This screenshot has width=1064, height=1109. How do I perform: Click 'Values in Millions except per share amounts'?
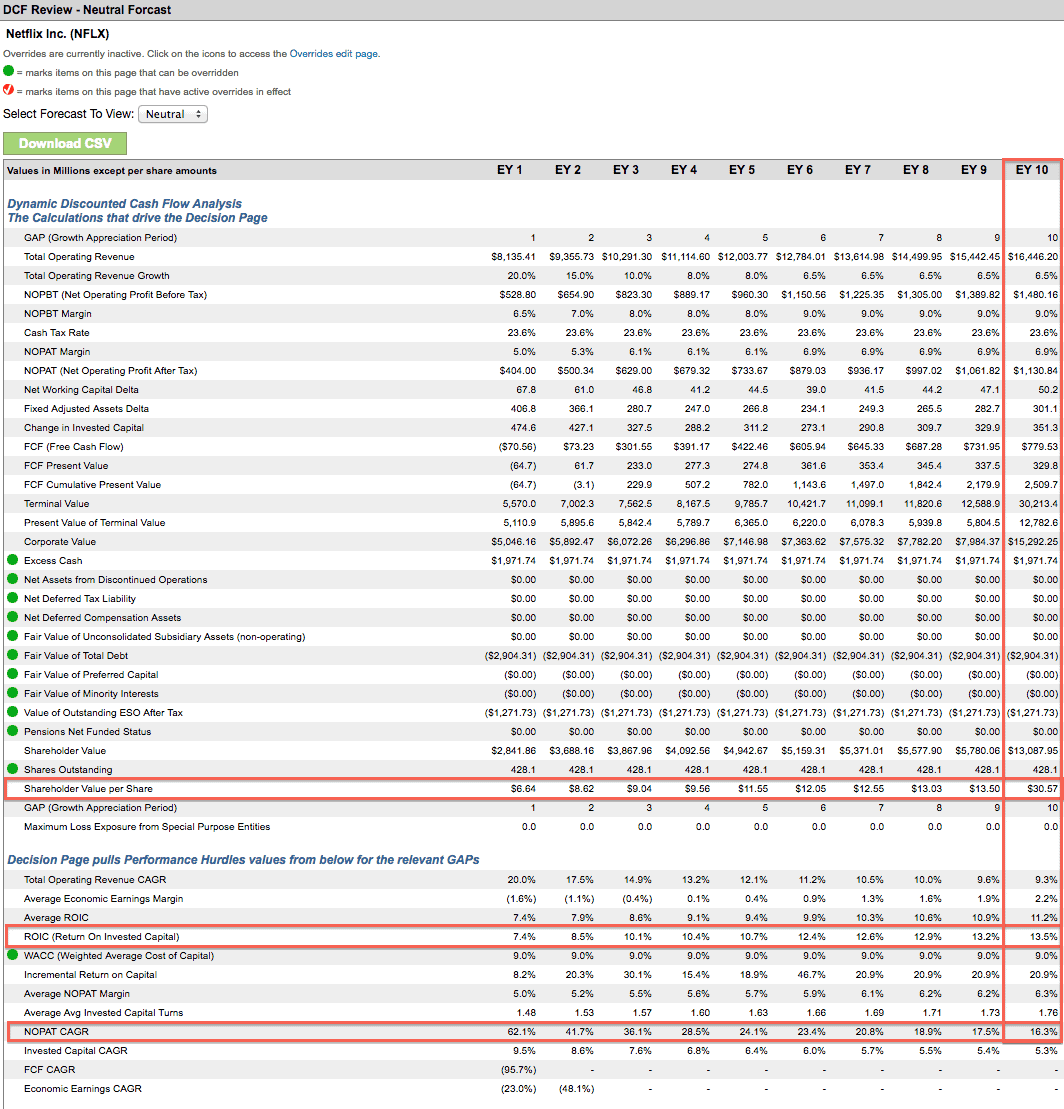112,170
